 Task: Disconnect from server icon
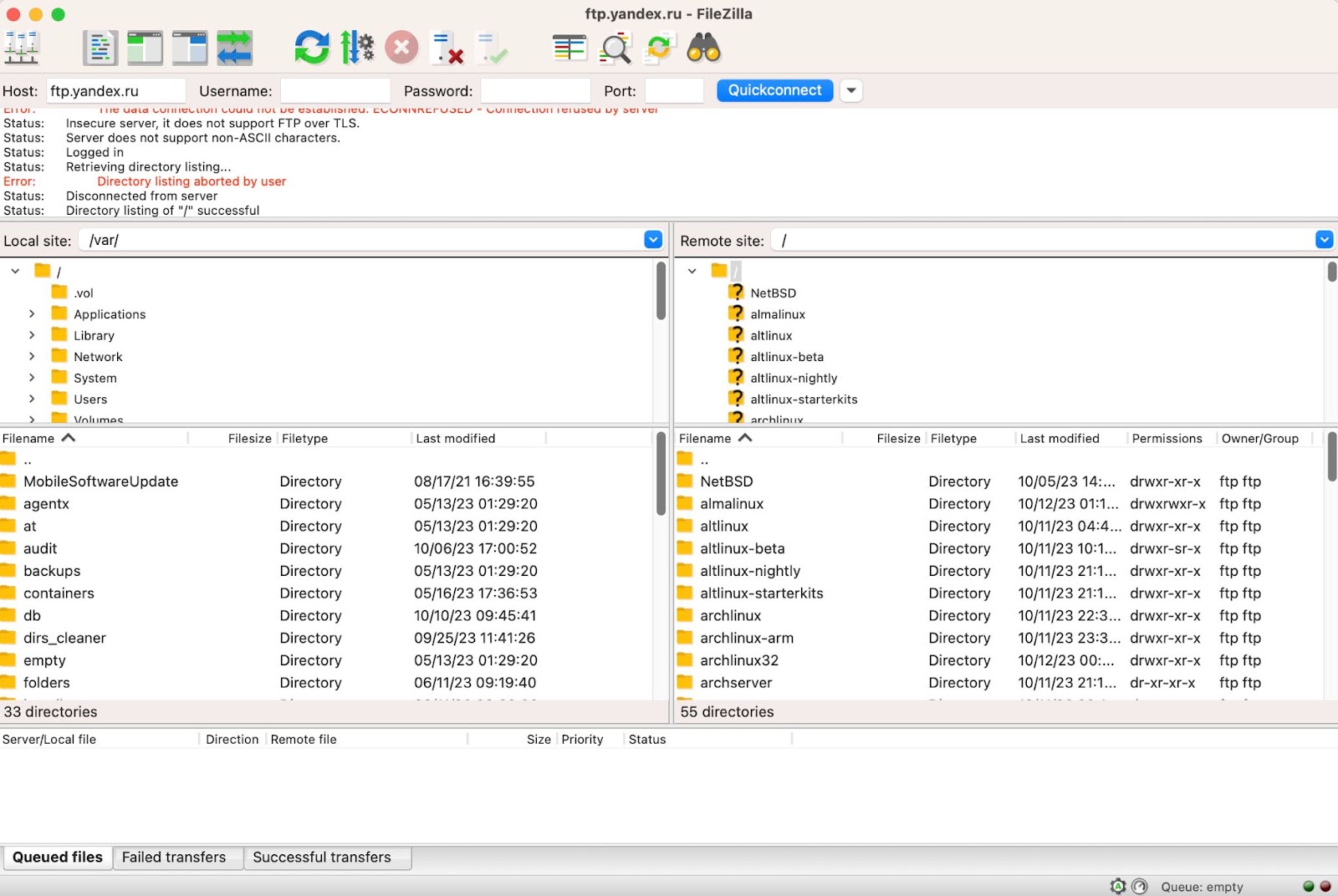447,48
